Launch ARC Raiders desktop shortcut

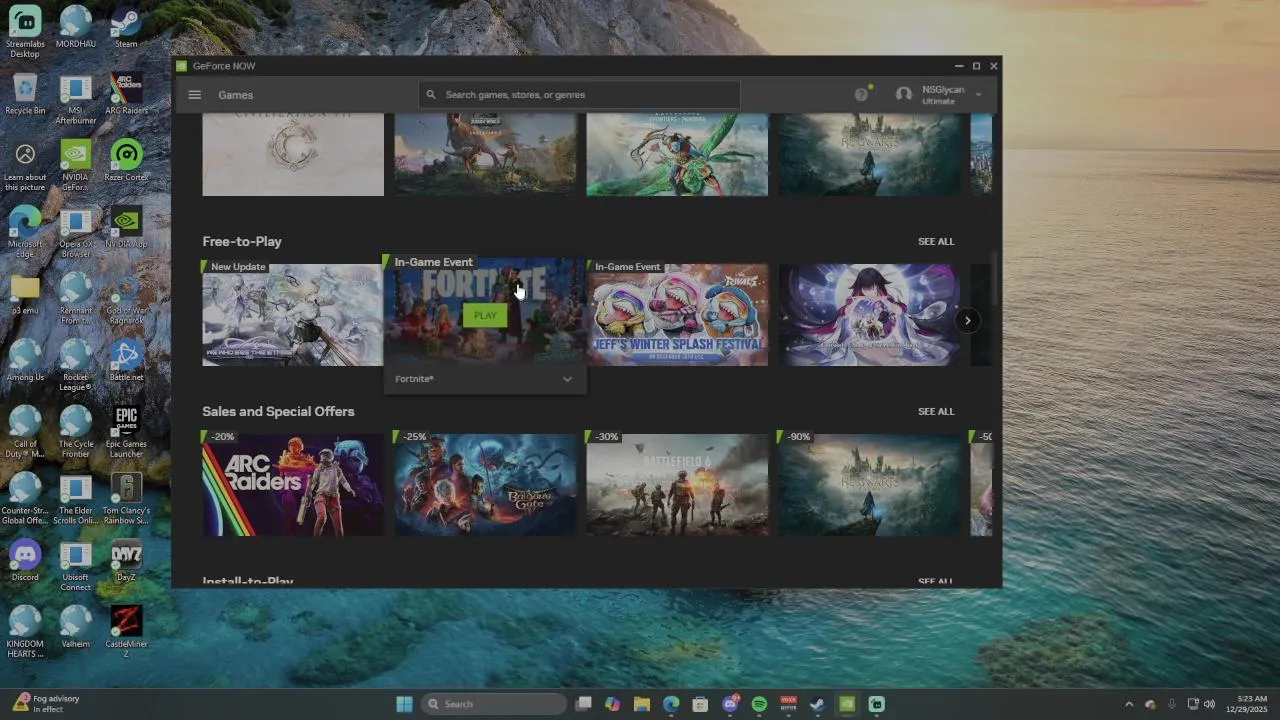tap(126, 94)
